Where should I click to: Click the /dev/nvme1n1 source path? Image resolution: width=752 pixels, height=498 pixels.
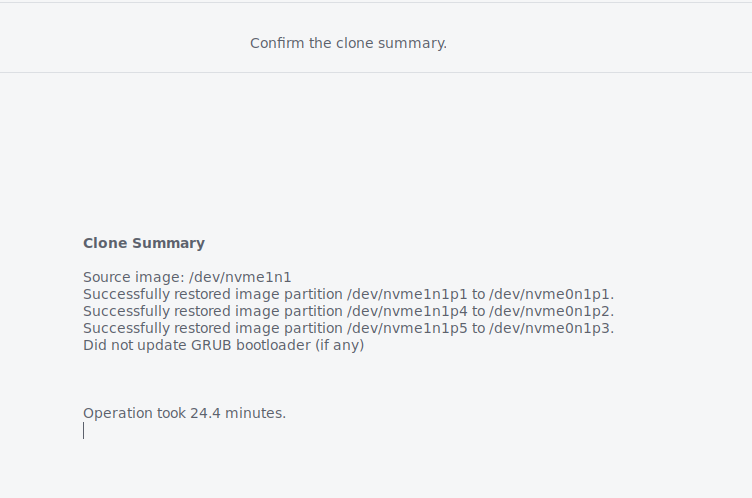tap(240, 277)
